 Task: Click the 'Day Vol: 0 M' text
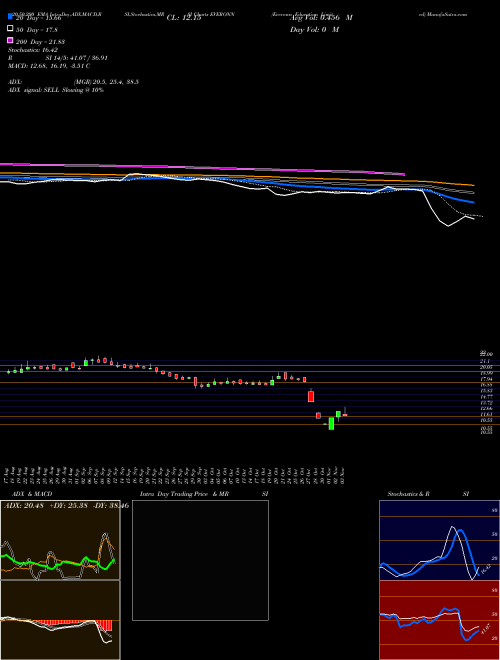315,30
